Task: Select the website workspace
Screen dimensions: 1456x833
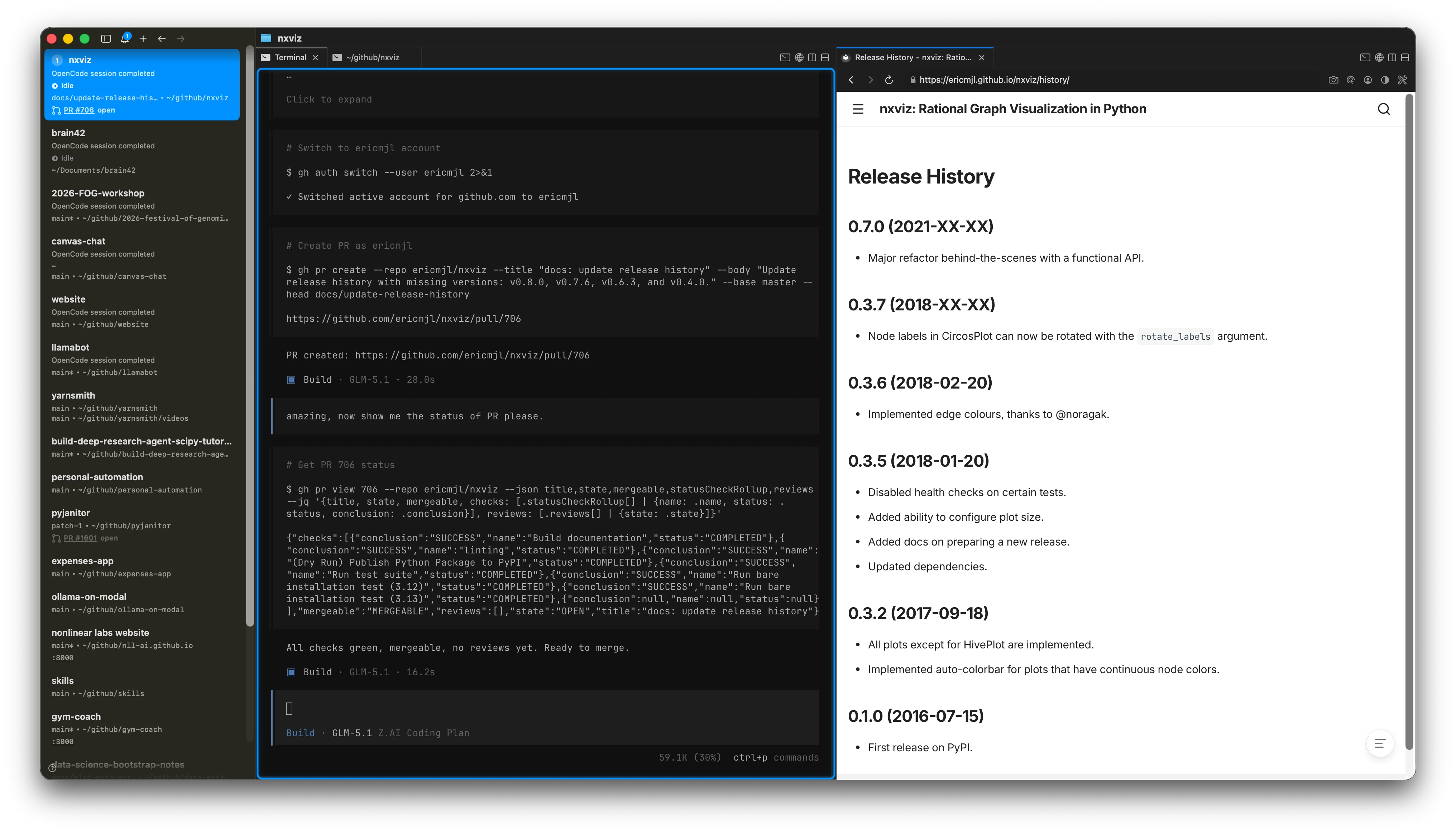Action: click(x=142, y=311)
